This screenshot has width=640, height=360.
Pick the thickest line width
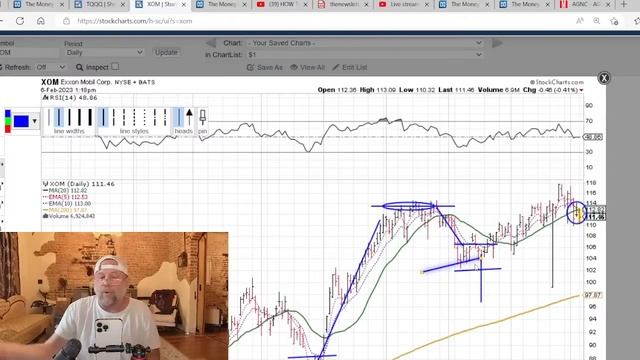90,117
